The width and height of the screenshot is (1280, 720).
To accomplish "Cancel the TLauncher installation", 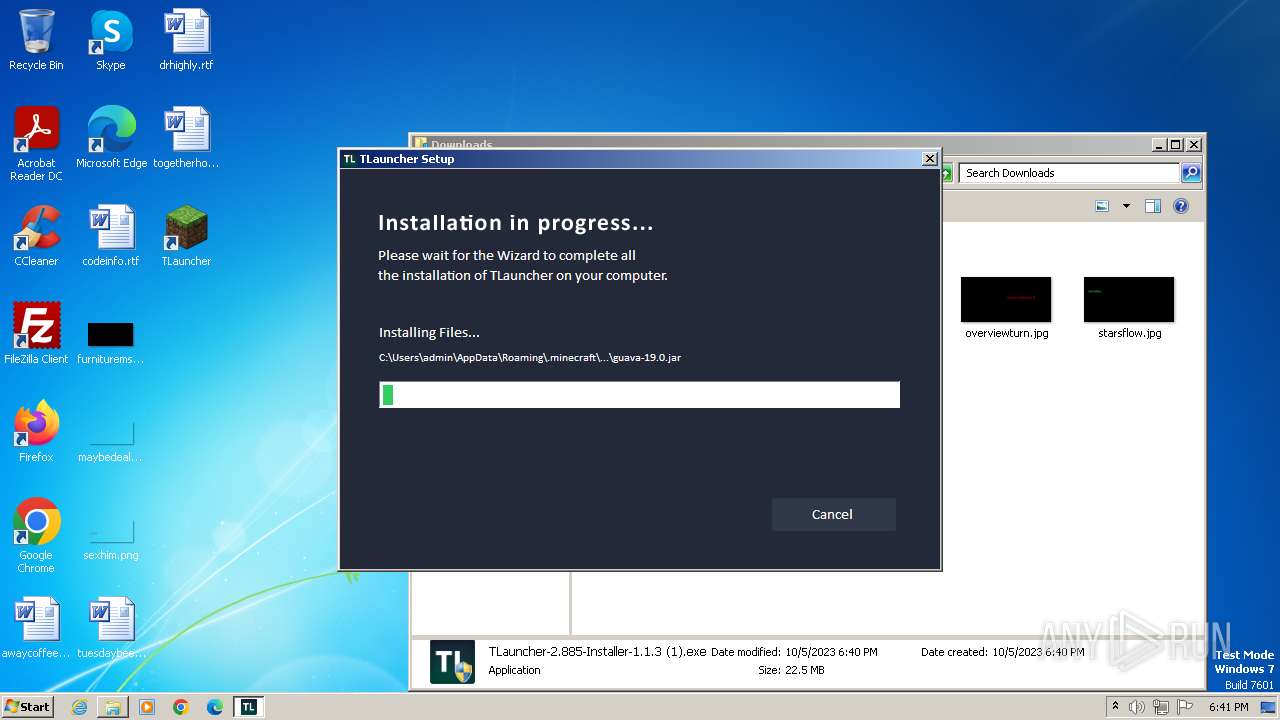I will pyautogui.click(x=833, y=514).
